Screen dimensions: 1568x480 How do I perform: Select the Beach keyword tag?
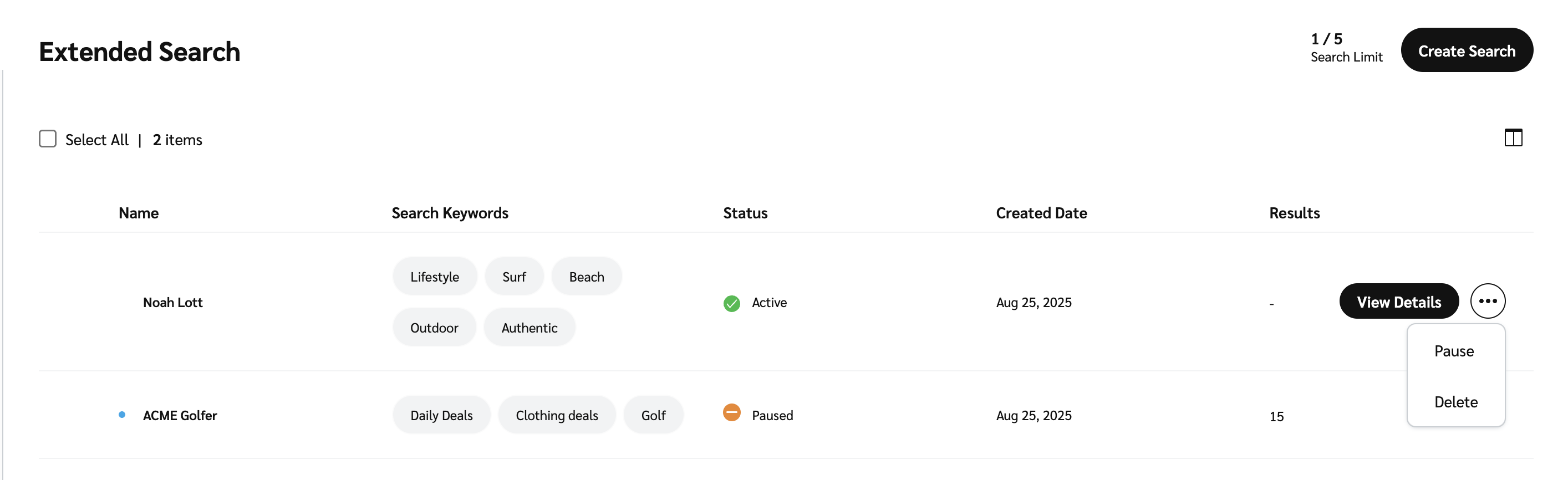586,277
